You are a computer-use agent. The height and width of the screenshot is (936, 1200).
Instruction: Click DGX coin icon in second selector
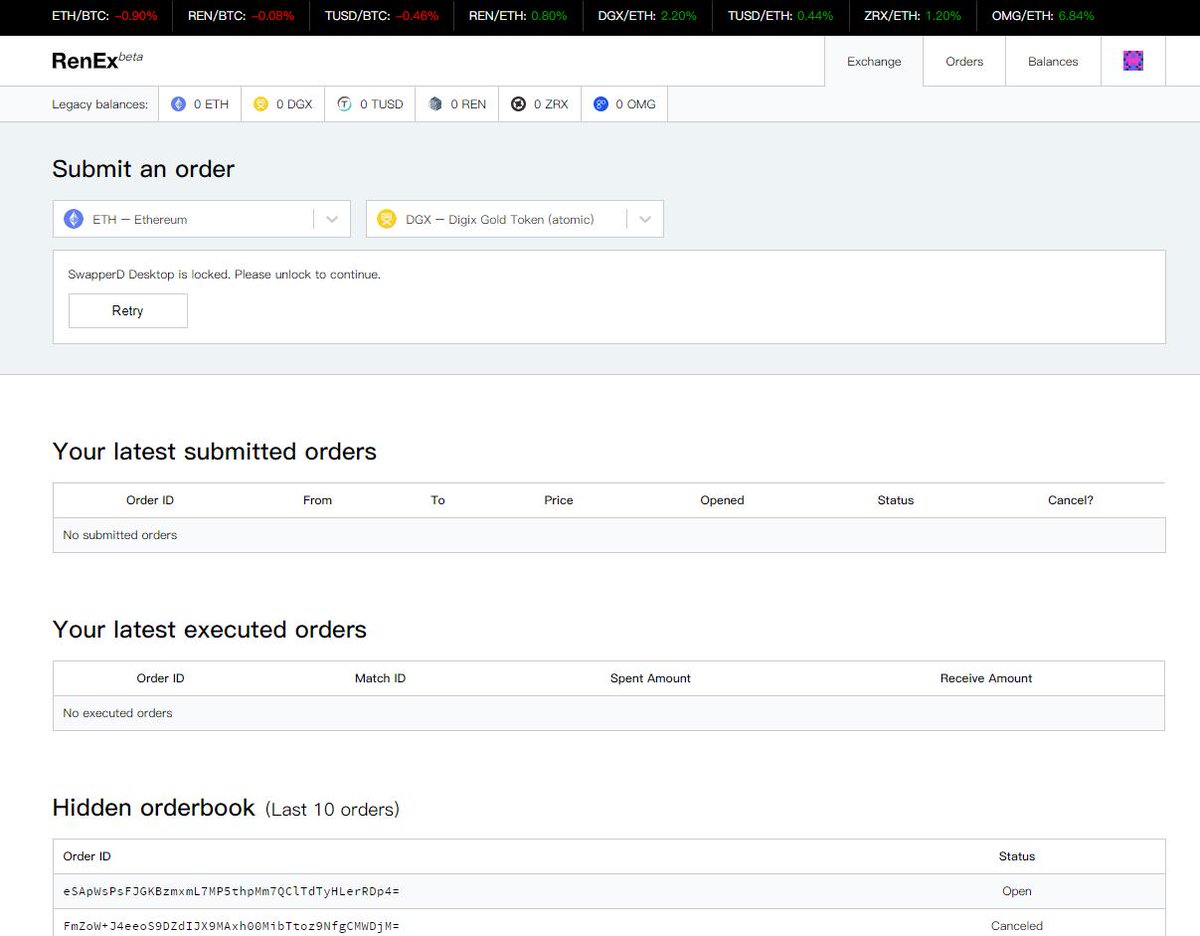(x=387, y=219)
